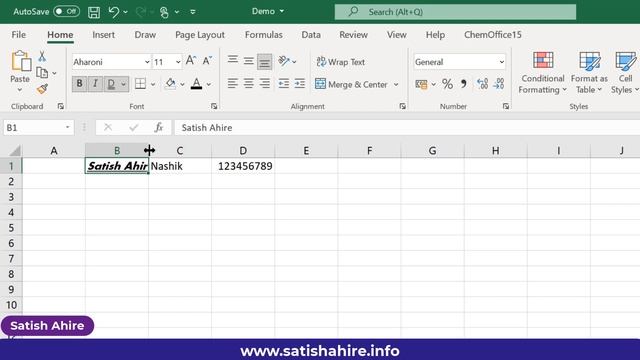Image resolution: width=640 pixels, height=360 pixels.
Task: Align text right
Action: point(264,84)
